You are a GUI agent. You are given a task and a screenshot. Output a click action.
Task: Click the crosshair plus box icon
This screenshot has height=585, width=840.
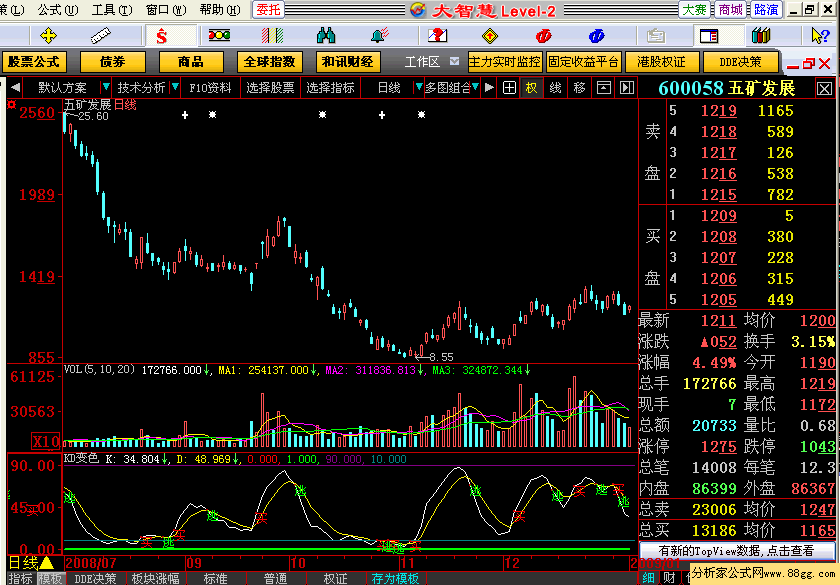(x=509, y=87)
